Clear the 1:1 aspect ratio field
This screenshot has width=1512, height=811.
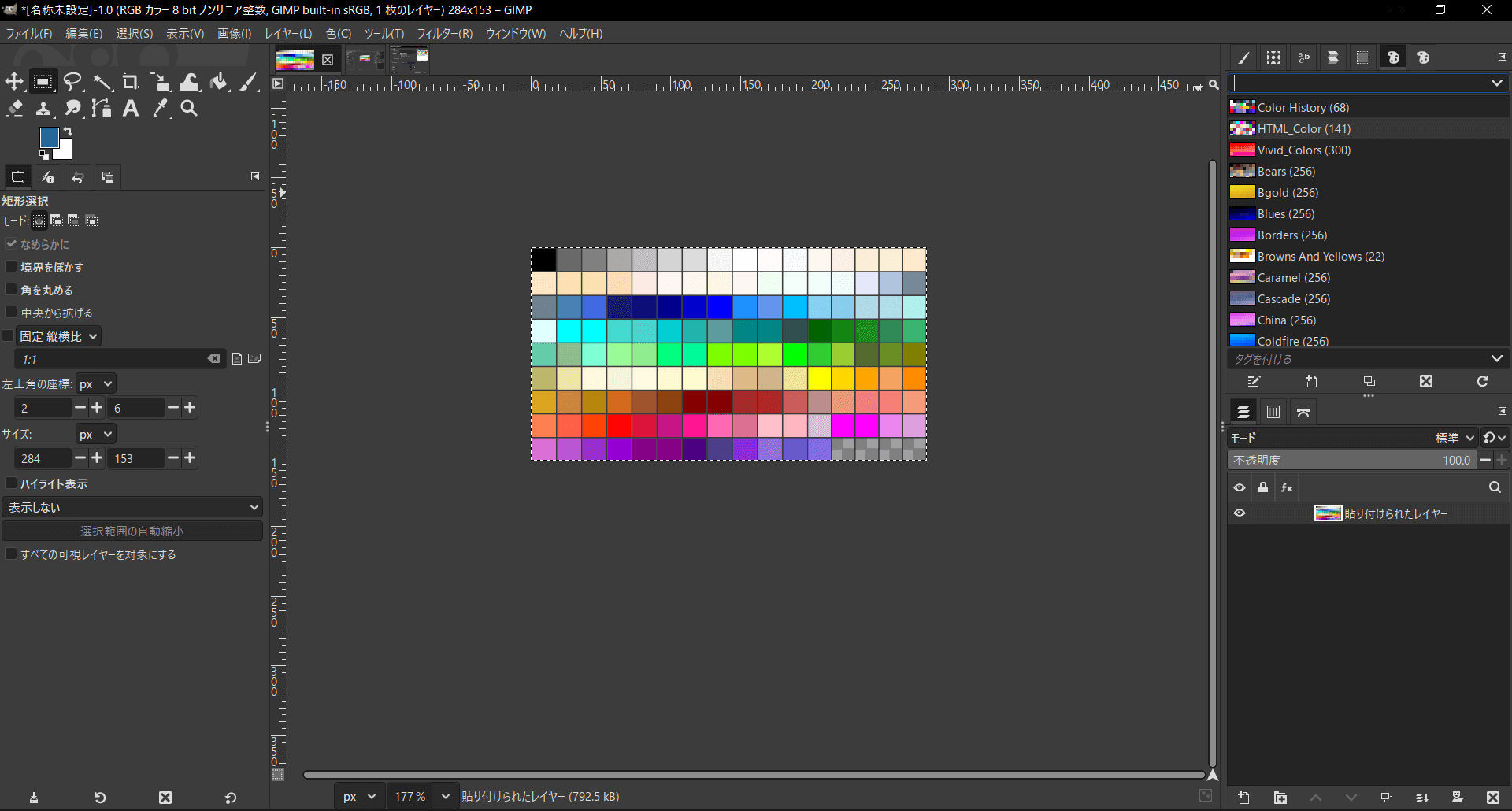(x=213, y=359)
